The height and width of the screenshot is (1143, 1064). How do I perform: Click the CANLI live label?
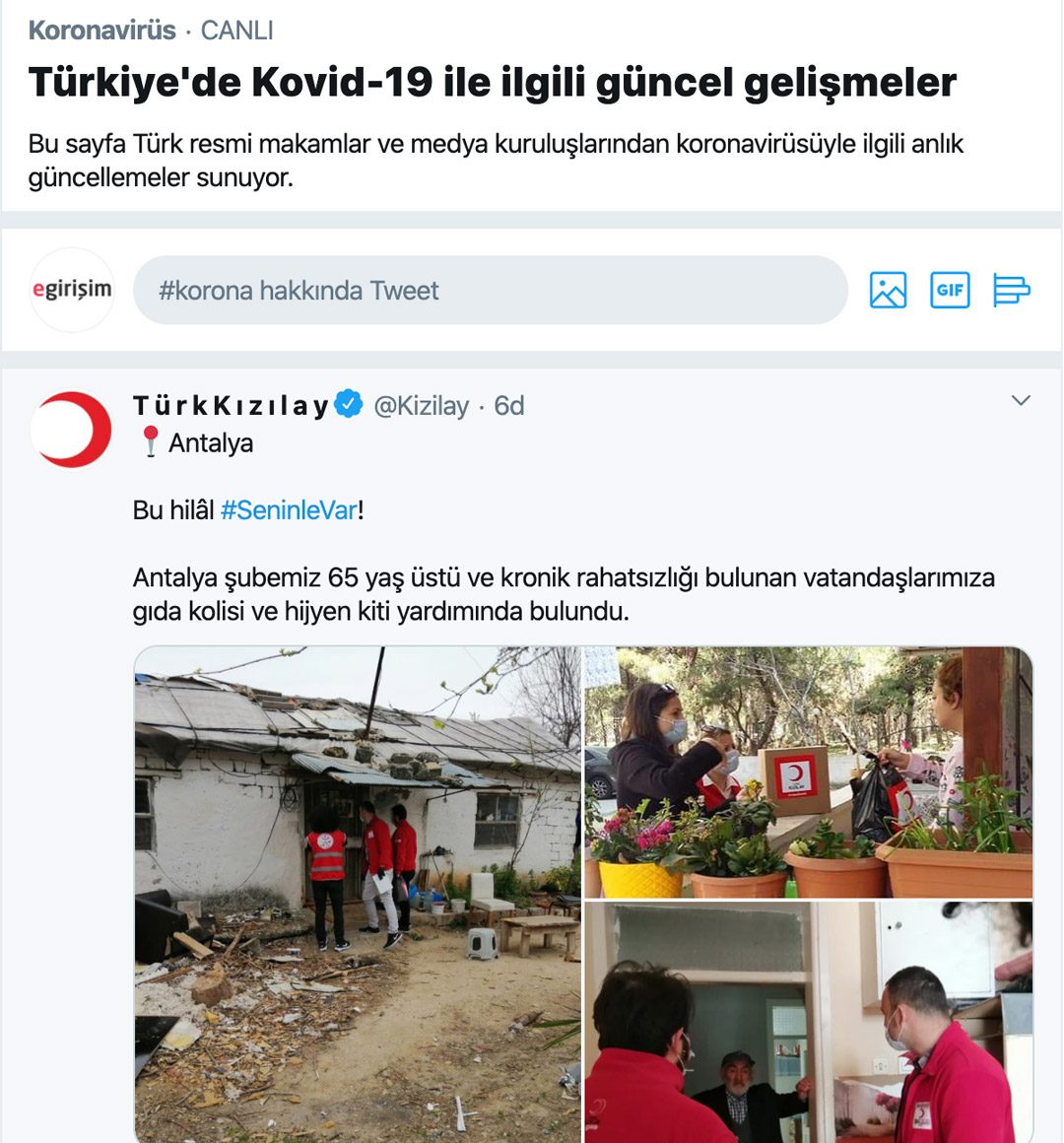click(236, 30)
